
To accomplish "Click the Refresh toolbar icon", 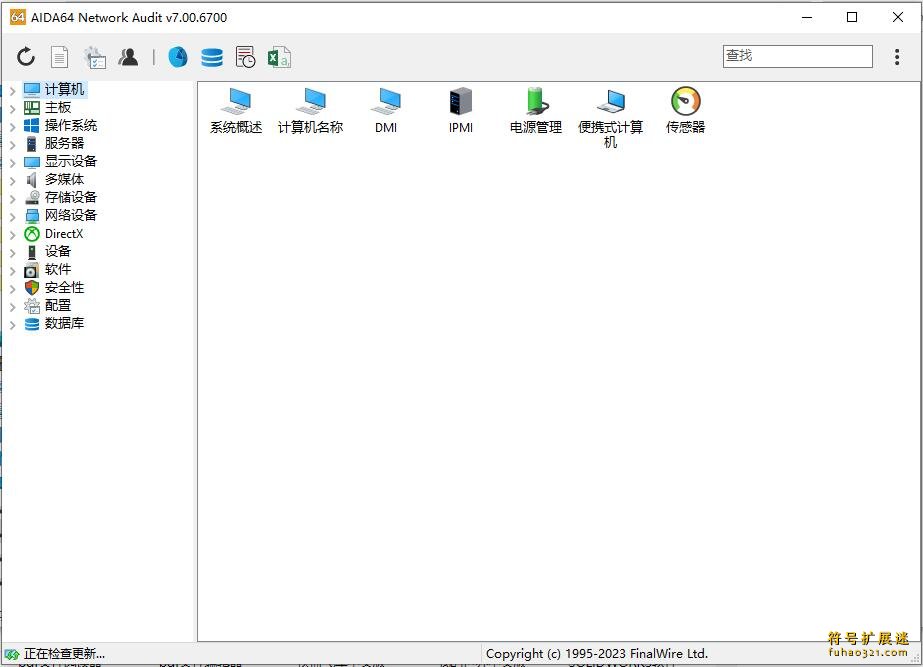I will click(25, 57).
